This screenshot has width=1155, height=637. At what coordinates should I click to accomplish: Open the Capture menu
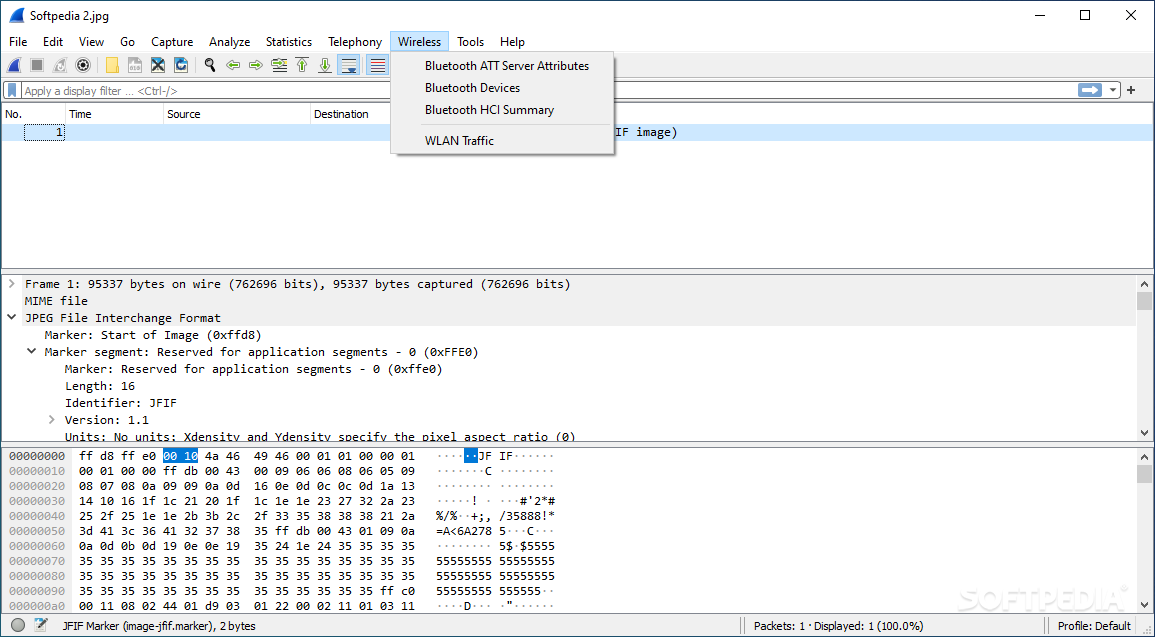[172, 42]
